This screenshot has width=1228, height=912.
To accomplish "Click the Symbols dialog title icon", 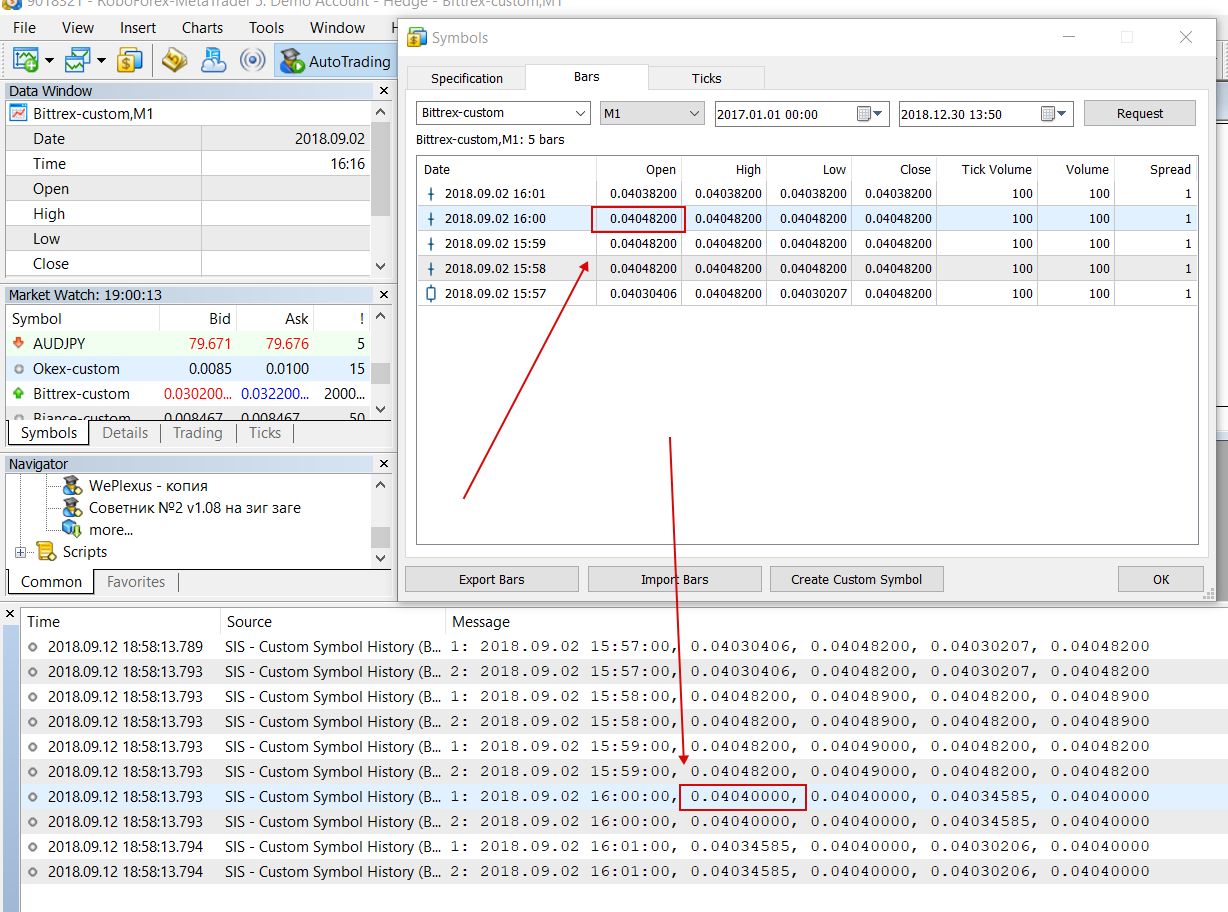I will pos(417,38).
